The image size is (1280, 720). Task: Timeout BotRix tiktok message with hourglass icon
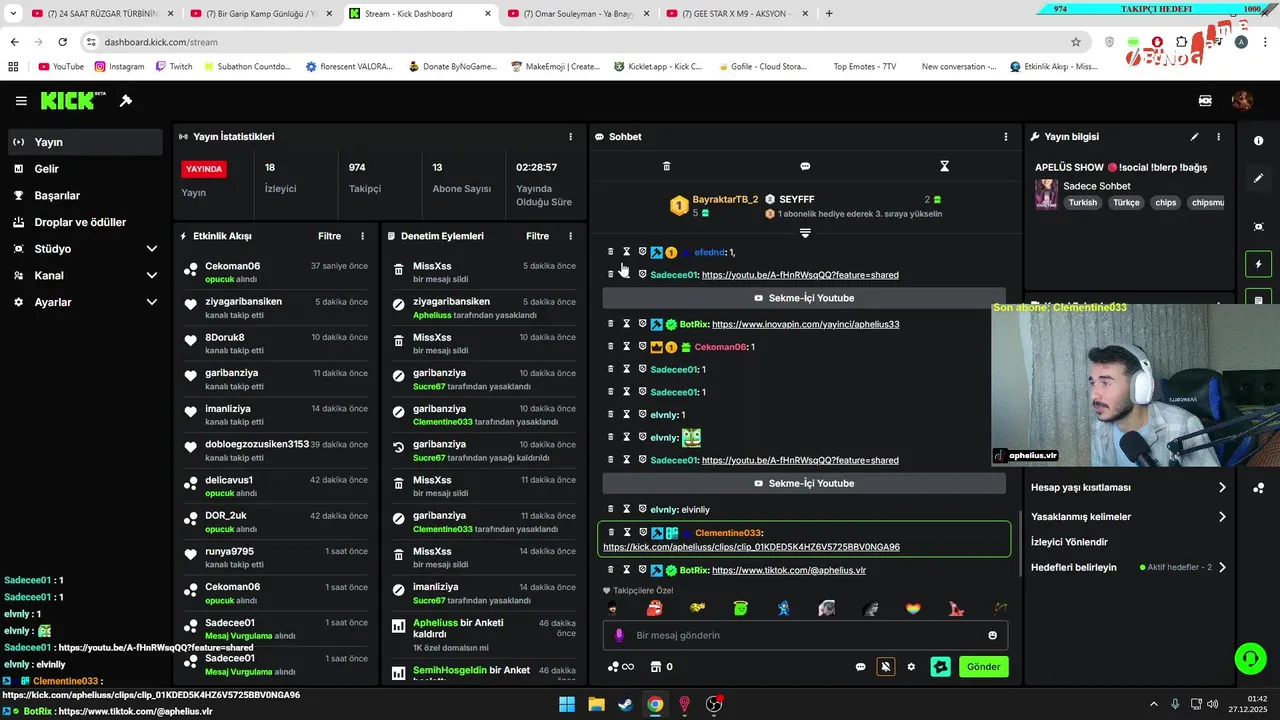(x=627, y=570)
